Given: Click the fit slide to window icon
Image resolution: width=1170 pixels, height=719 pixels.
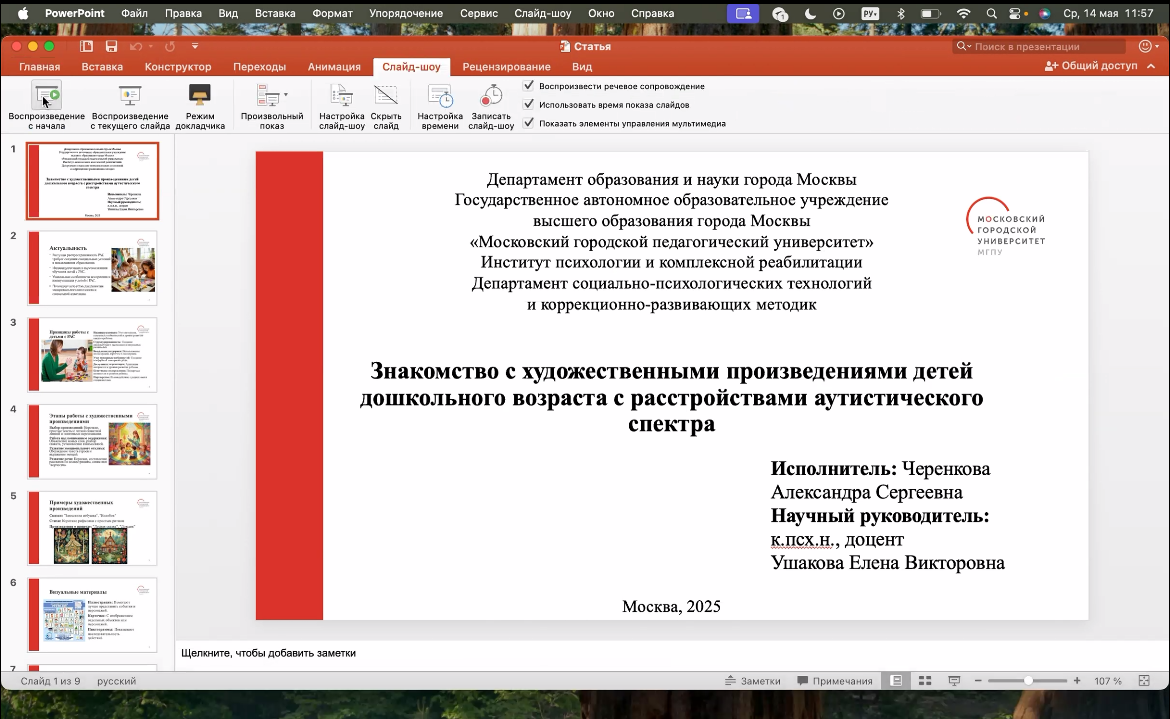Looking at the screenshot, I should click(x=1143, y=681).
